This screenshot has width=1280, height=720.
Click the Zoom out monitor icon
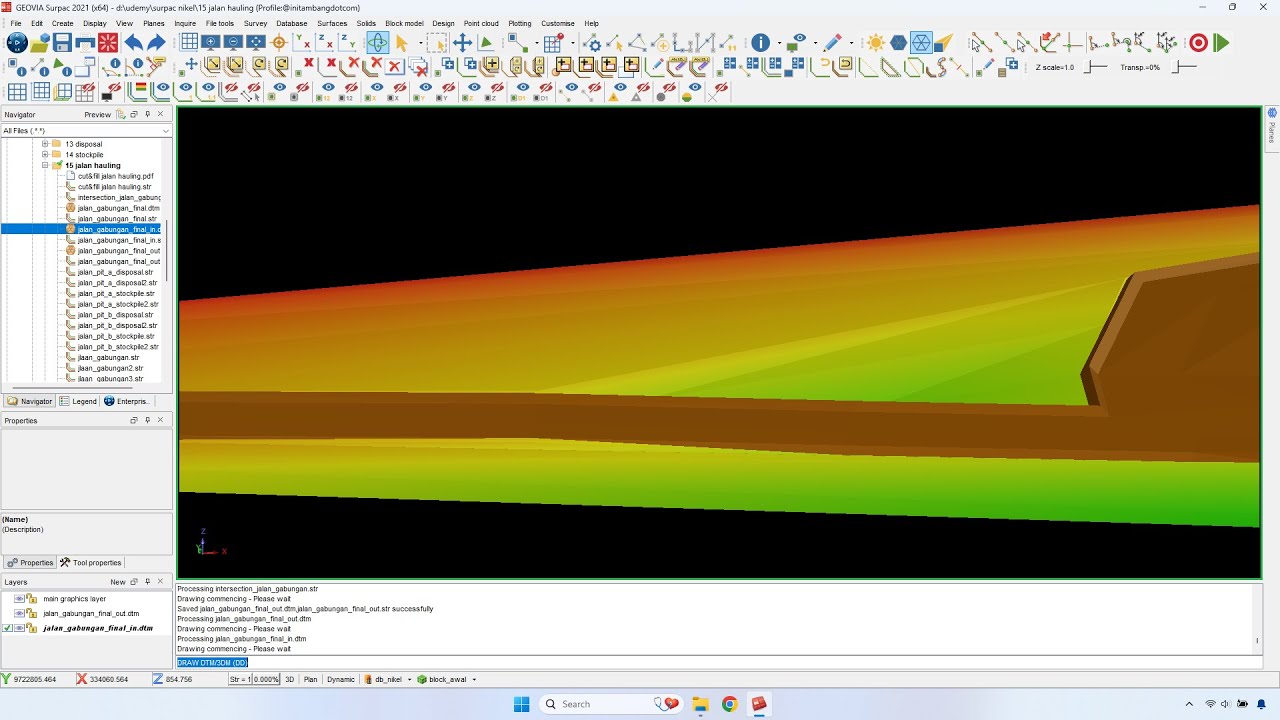[233, 42]
